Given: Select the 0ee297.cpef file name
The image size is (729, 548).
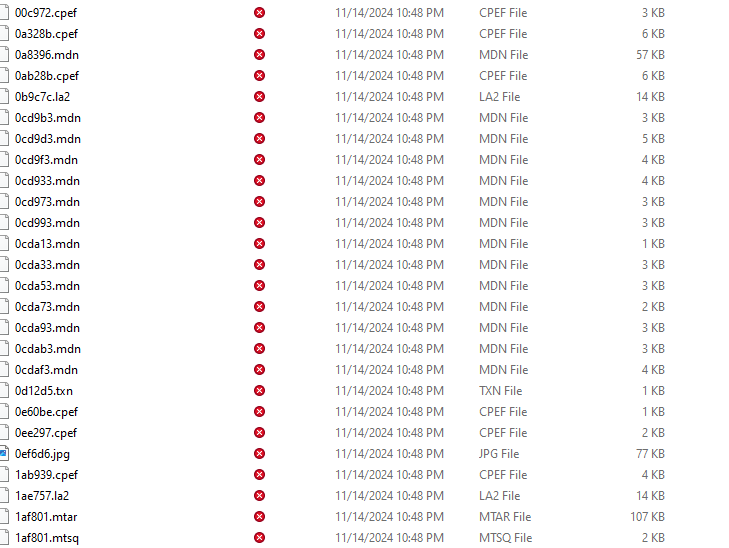Looking at the screenshot, I should click(x=46, y=433).
